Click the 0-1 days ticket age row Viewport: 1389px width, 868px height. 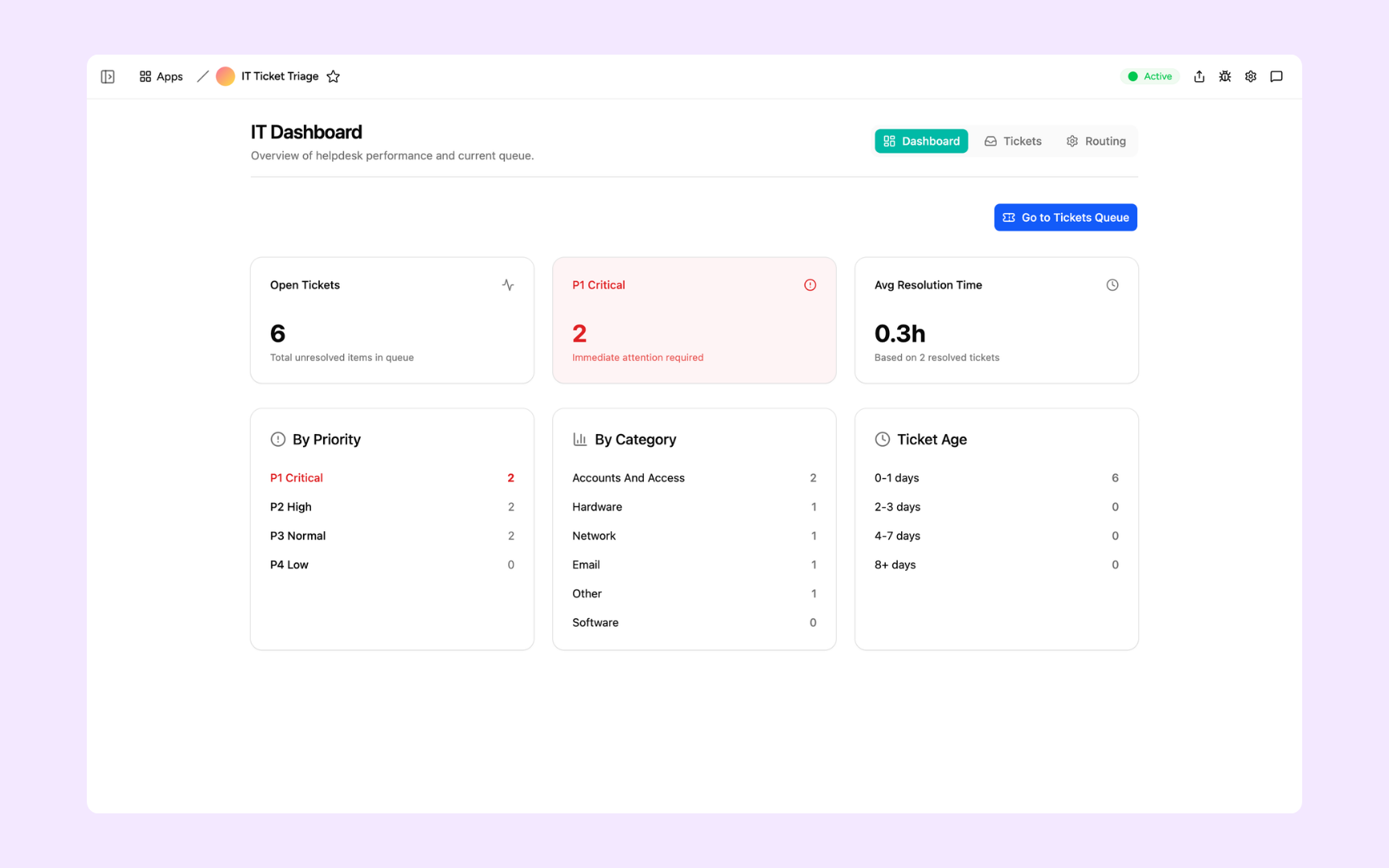coord(997,478)
